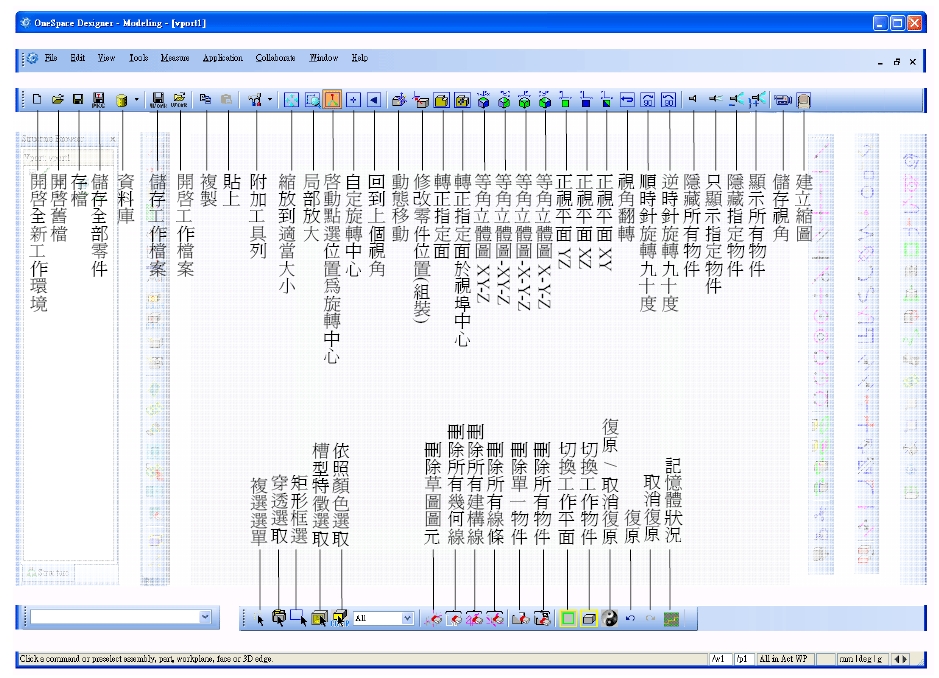Click the arrow pointer select-menu icon

(x=260, y=619)
